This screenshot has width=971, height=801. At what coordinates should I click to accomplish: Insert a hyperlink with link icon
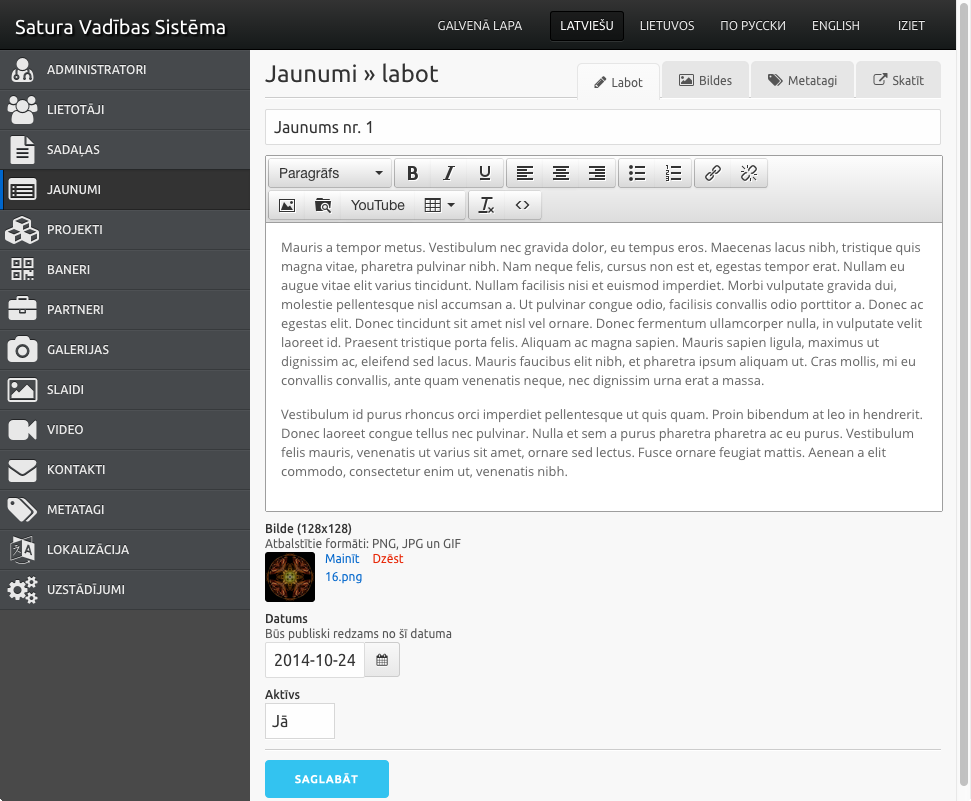(x=713, y=173)
